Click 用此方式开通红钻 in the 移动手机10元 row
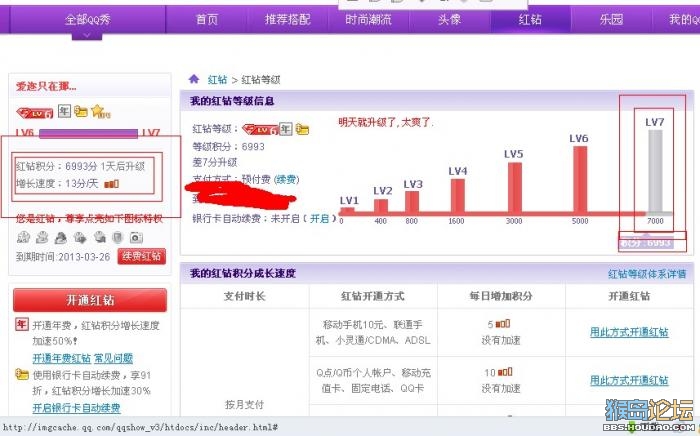Screen dimensions: 700x436 pos(629,332)
